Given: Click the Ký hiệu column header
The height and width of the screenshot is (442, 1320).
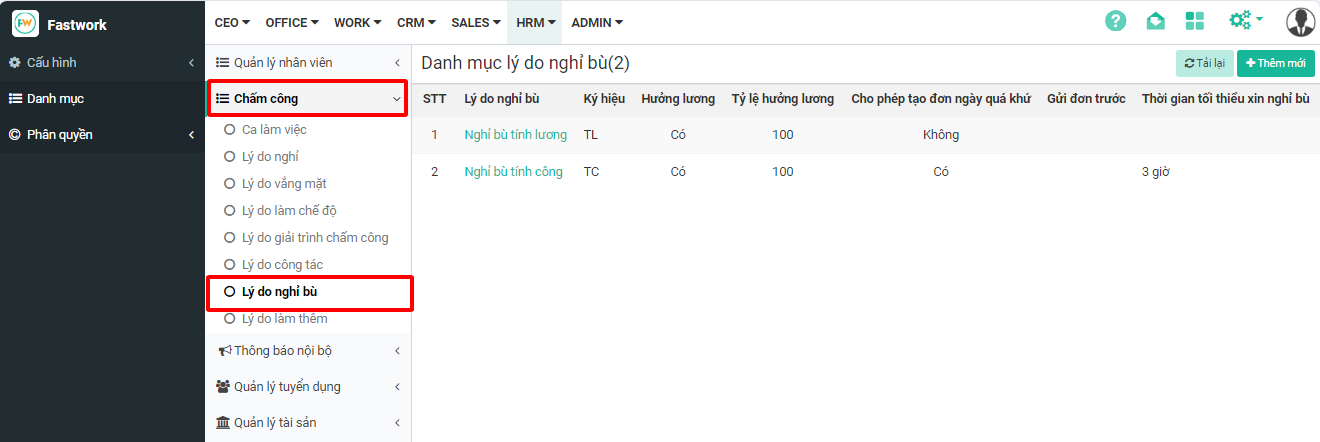Looking at the screenshot, I should tap(603, 99).
